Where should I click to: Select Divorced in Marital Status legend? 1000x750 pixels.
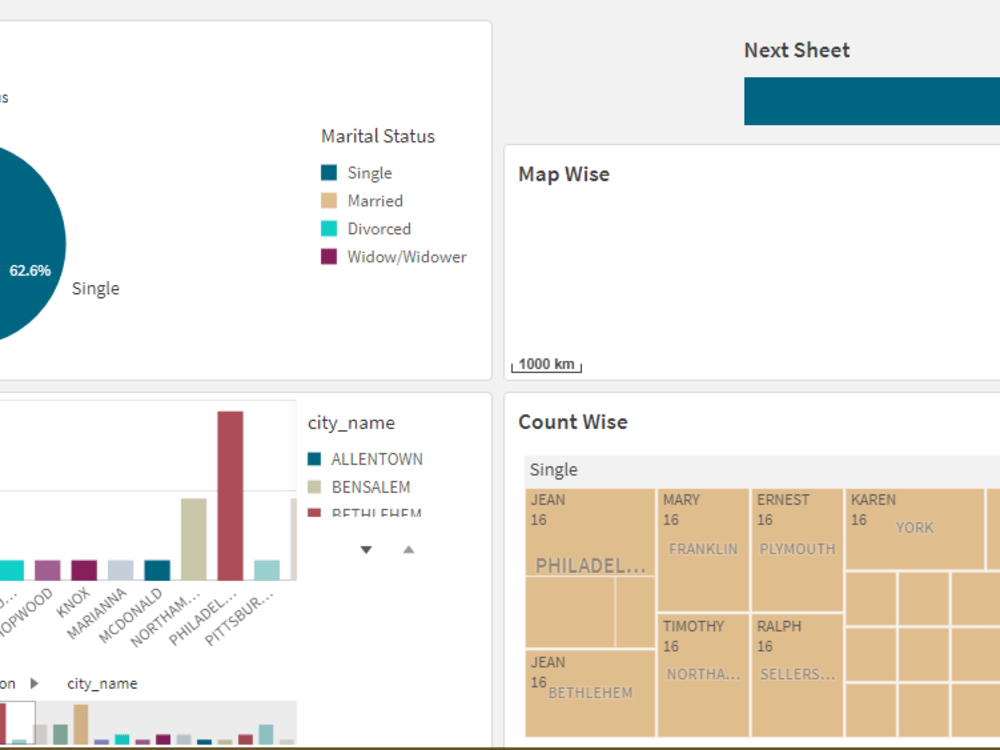(366, 229)
